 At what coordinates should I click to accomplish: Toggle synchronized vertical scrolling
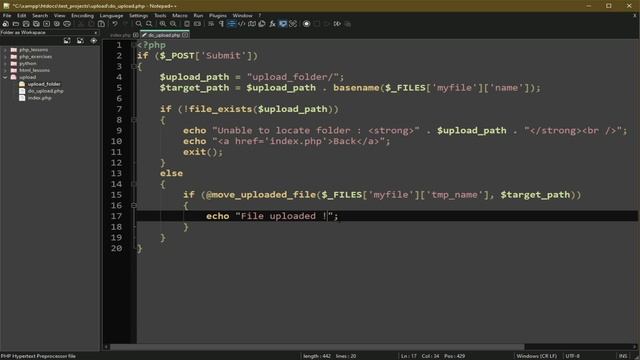pos(187,24)
